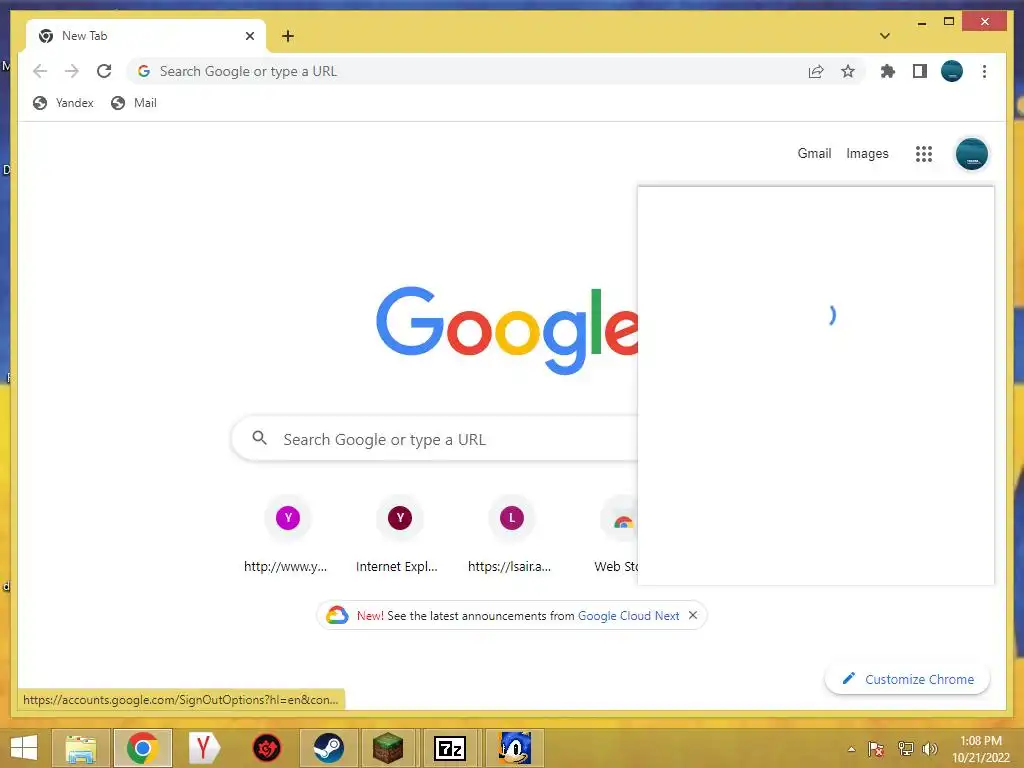Launch Steam from the taskbar
This screenshot has width=1024, height=768.
click(328, 748)
